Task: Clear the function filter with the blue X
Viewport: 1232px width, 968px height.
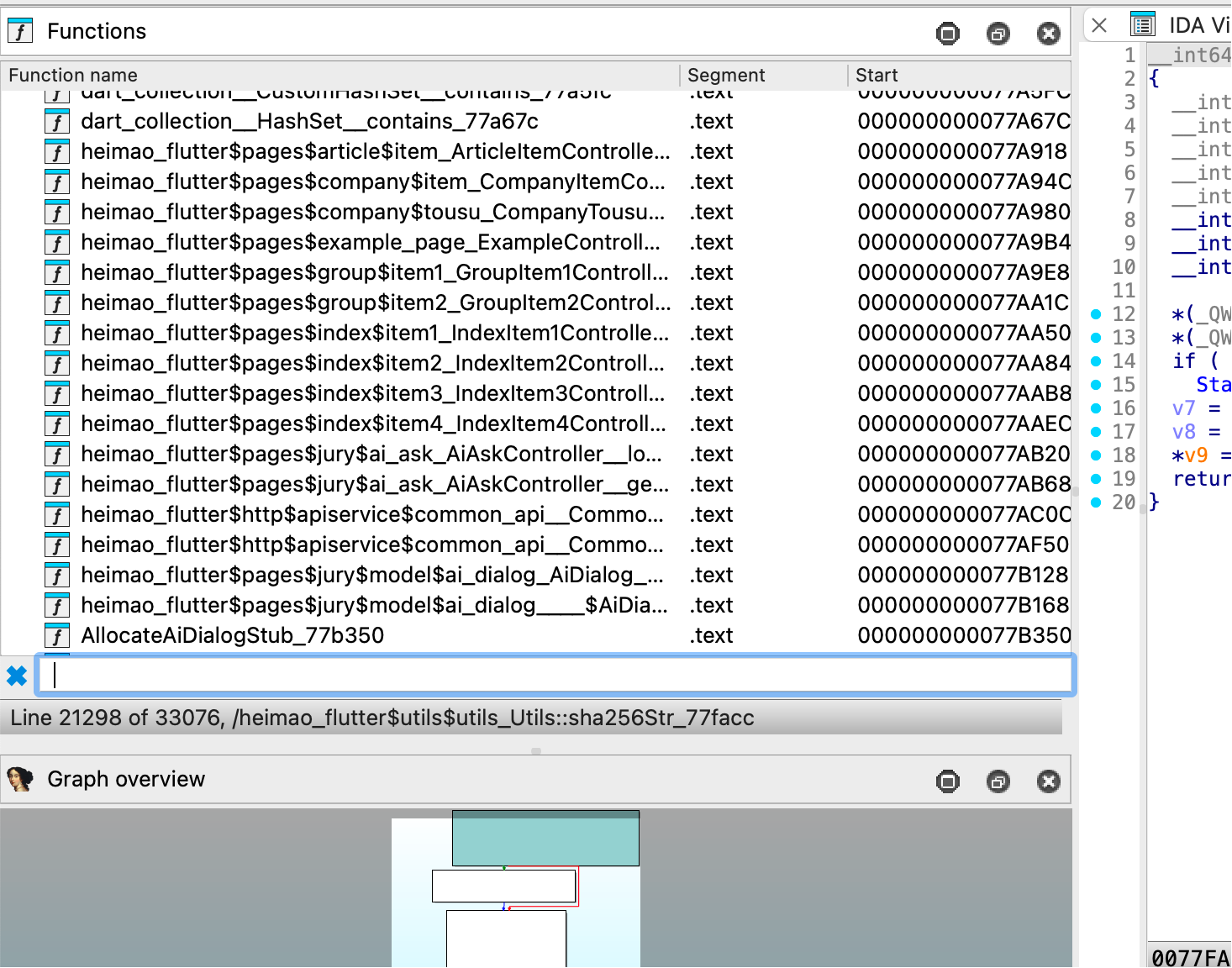Action: 17,676
